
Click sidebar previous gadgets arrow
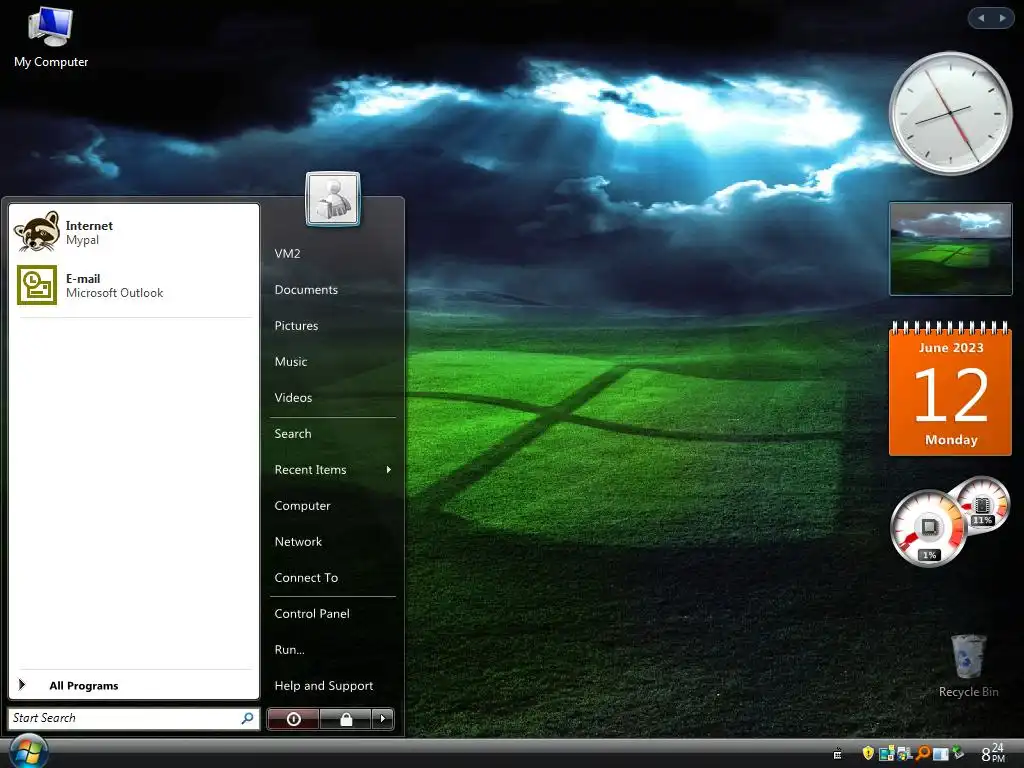coord(981,18)
